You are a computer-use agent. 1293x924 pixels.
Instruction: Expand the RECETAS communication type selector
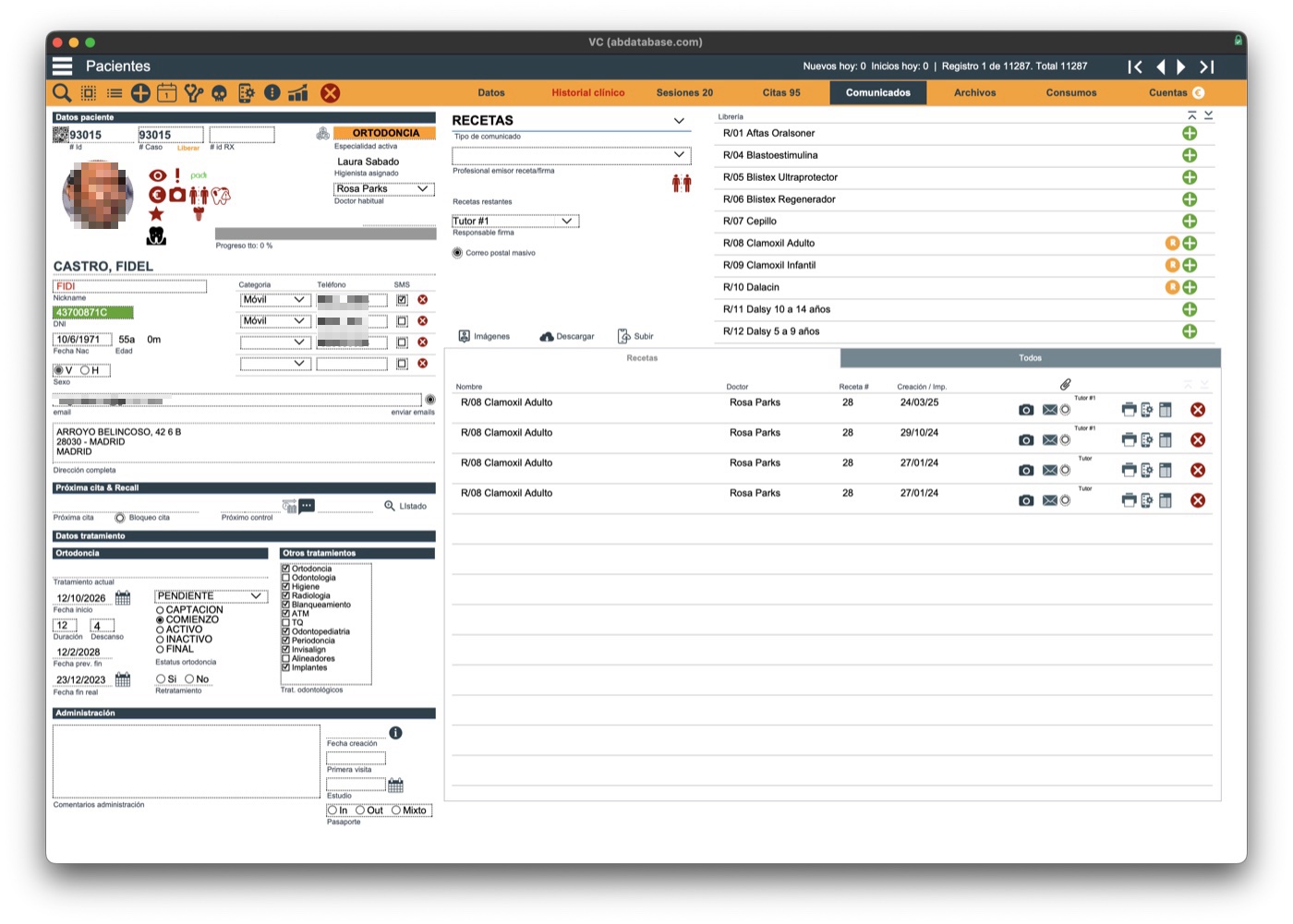point(679,121)
